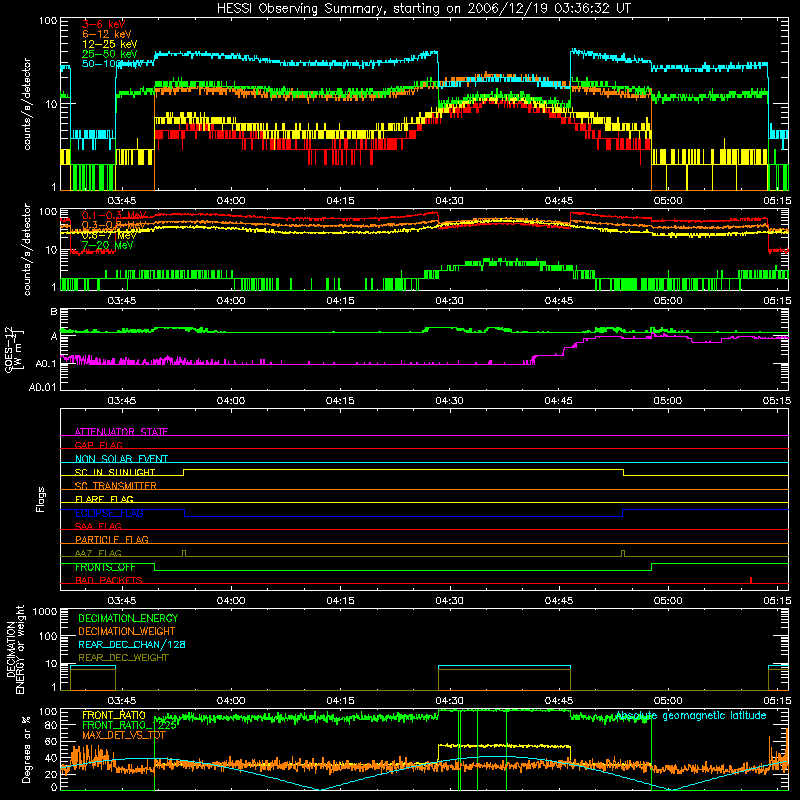Click the HESSI Observing Summary title text
The height and width of the screenshot is (800, 800).
pos(424,9)
